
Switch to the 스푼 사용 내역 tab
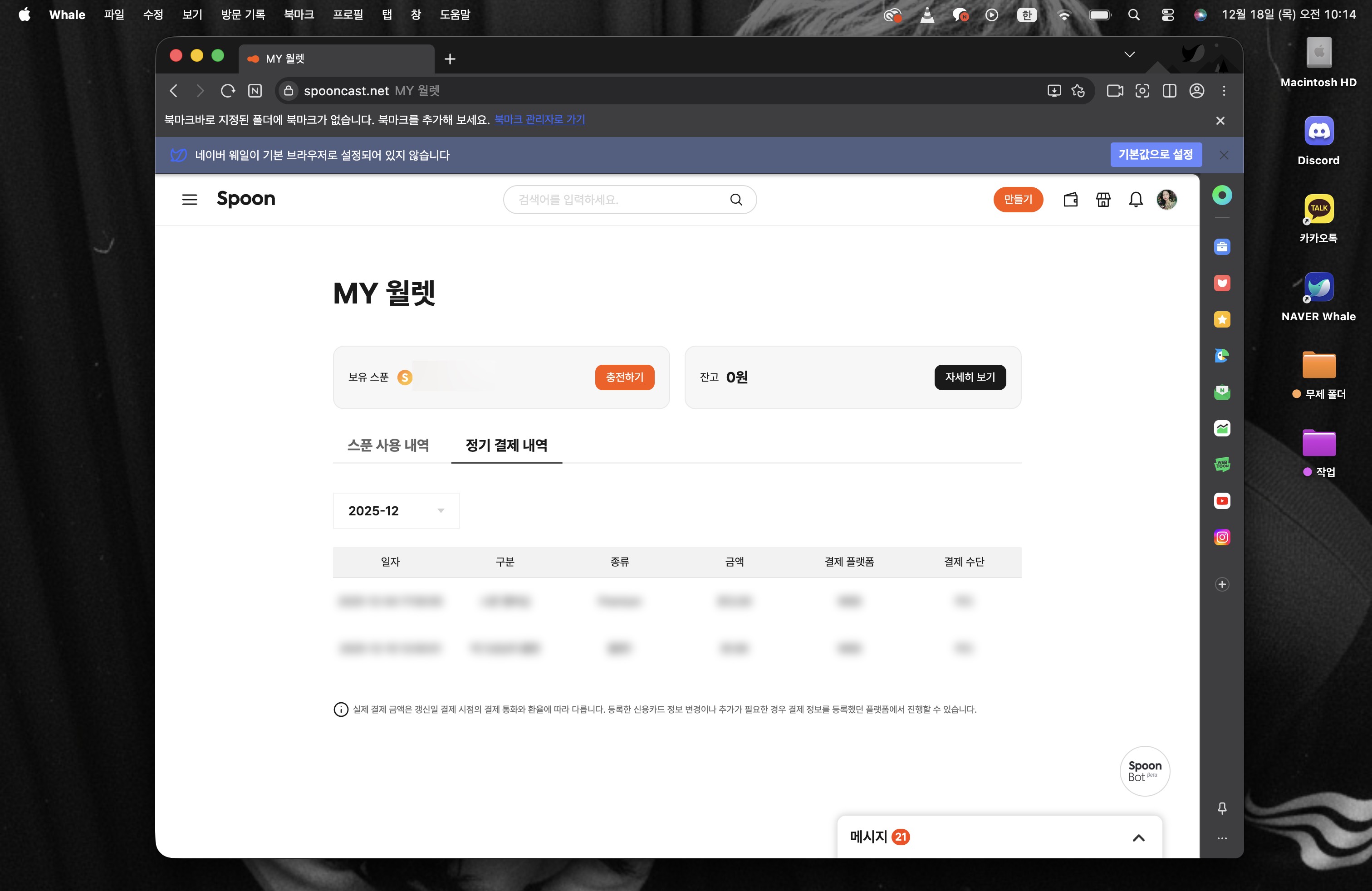pos(388,445)
